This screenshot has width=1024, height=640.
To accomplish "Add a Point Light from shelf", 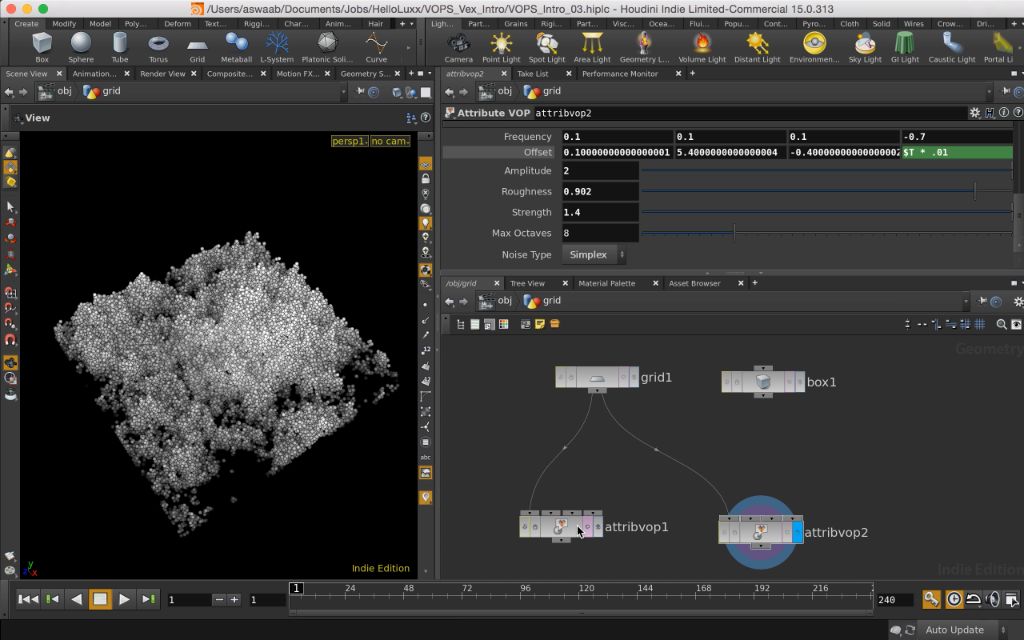I will [x=501, y=44].
